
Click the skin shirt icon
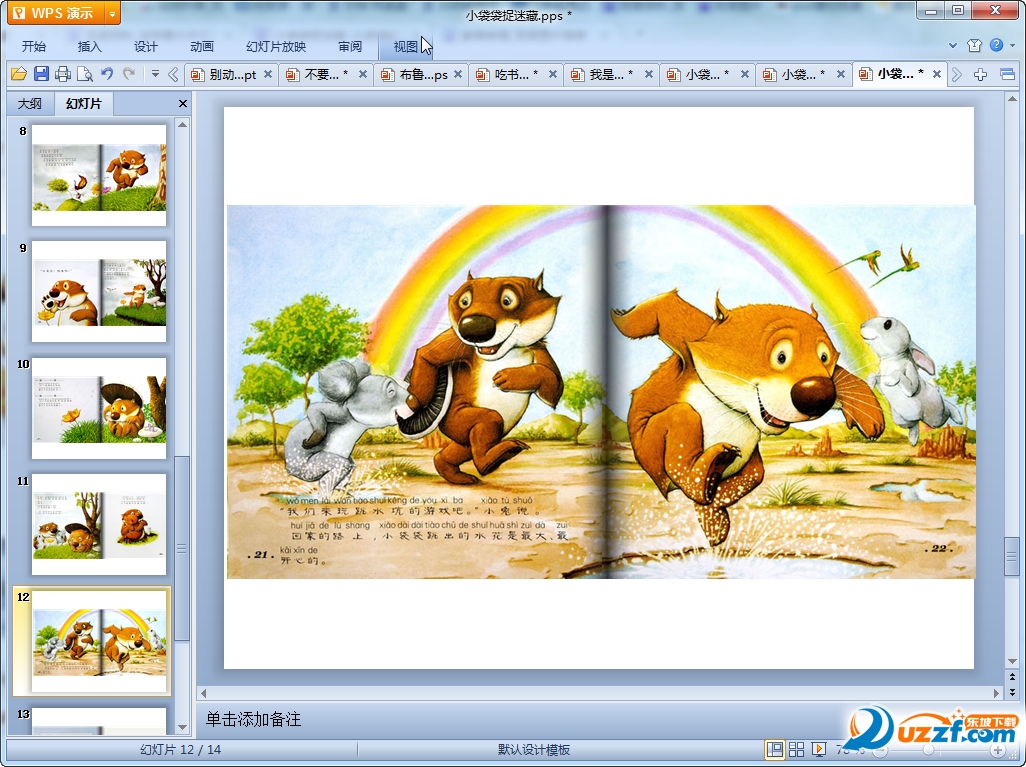coord(974,45)
